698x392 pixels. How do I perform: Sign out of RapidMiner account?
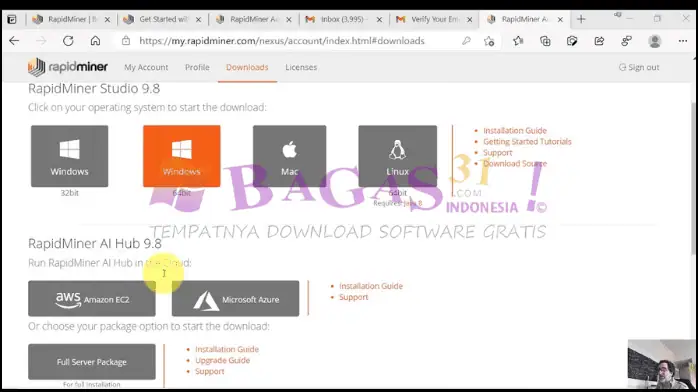click(639, 67)
